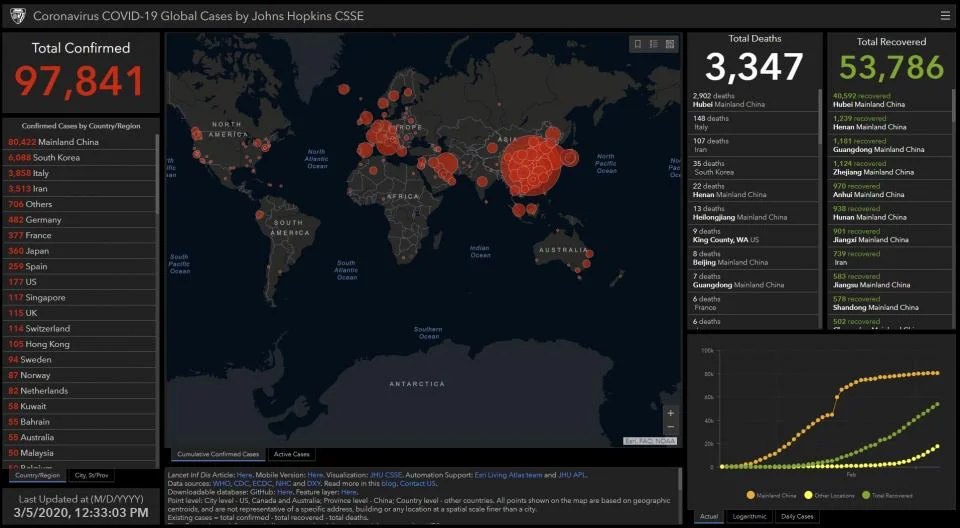Open the Esri Living Atlas team link
This screenshot has height=528, width=960.
pos(508,475)
